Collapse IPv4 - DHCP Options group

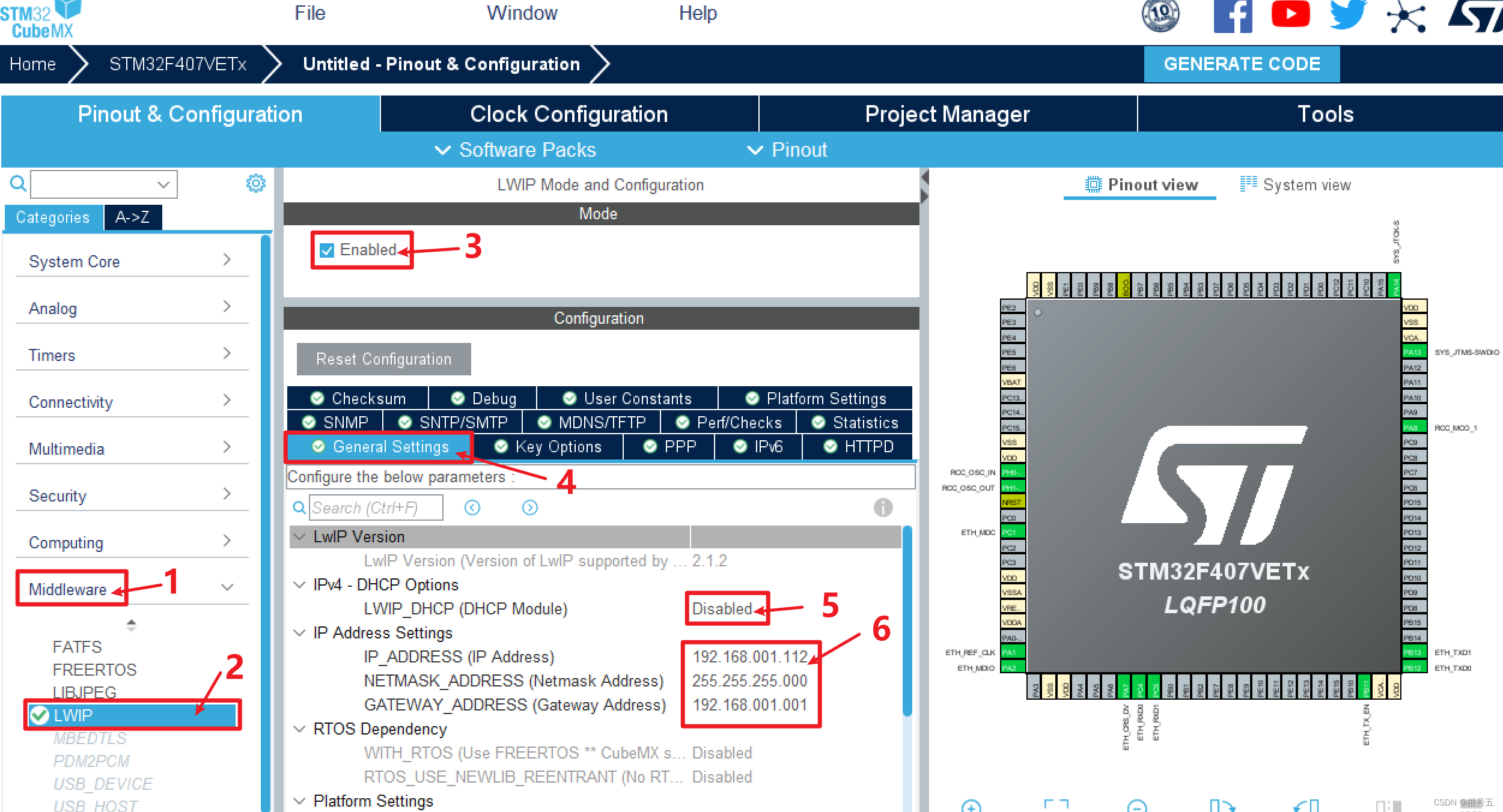tap(299, 584)
